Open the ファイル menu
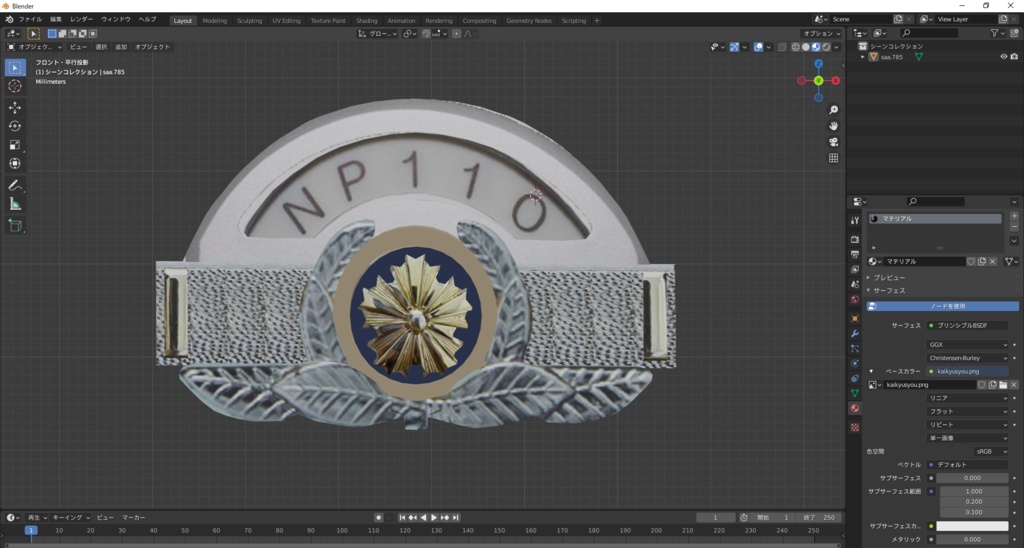 (30, 20)
